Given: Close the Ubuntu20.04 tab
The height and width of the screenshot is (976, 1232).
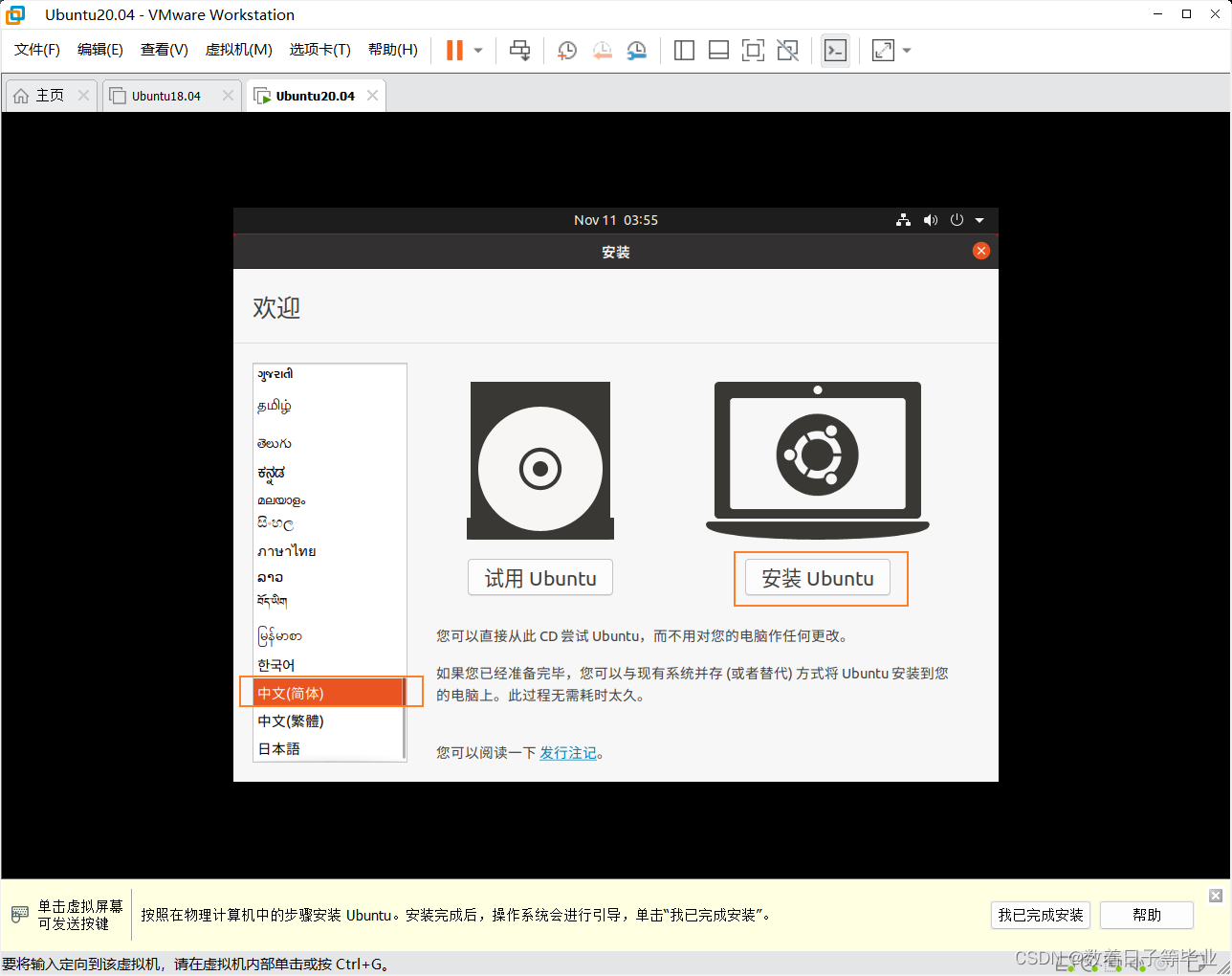Looking at the screenshot, I should (372, 96).
